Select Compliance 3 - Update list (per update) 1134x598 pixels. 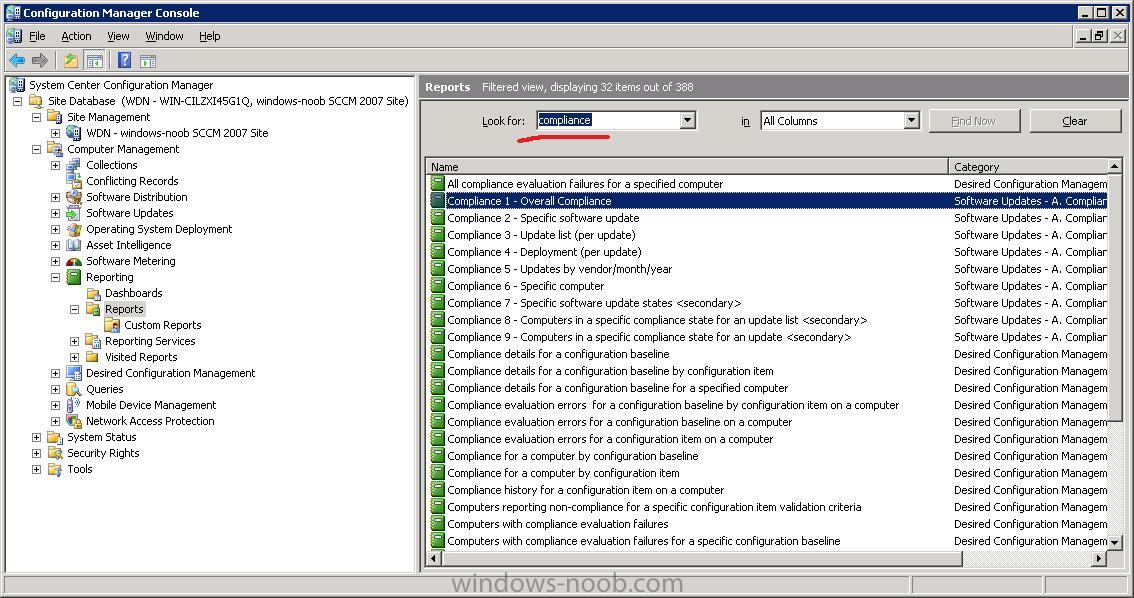542,235
